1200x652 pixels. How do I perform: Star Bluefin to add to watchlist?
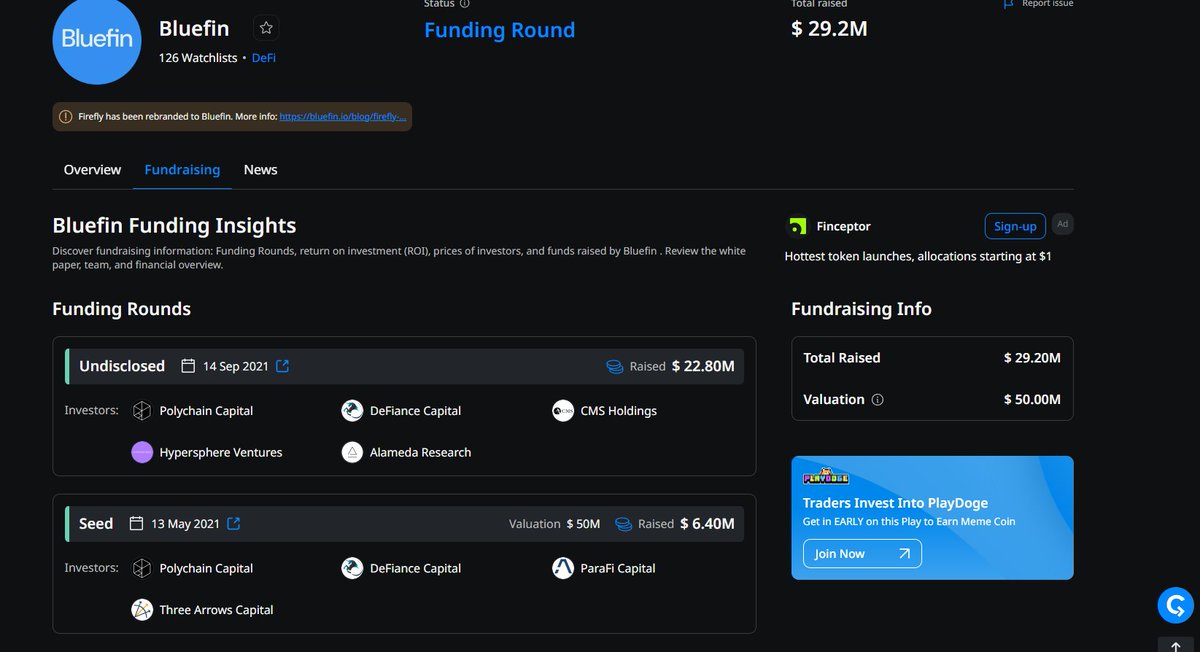(x=266, y=28)
